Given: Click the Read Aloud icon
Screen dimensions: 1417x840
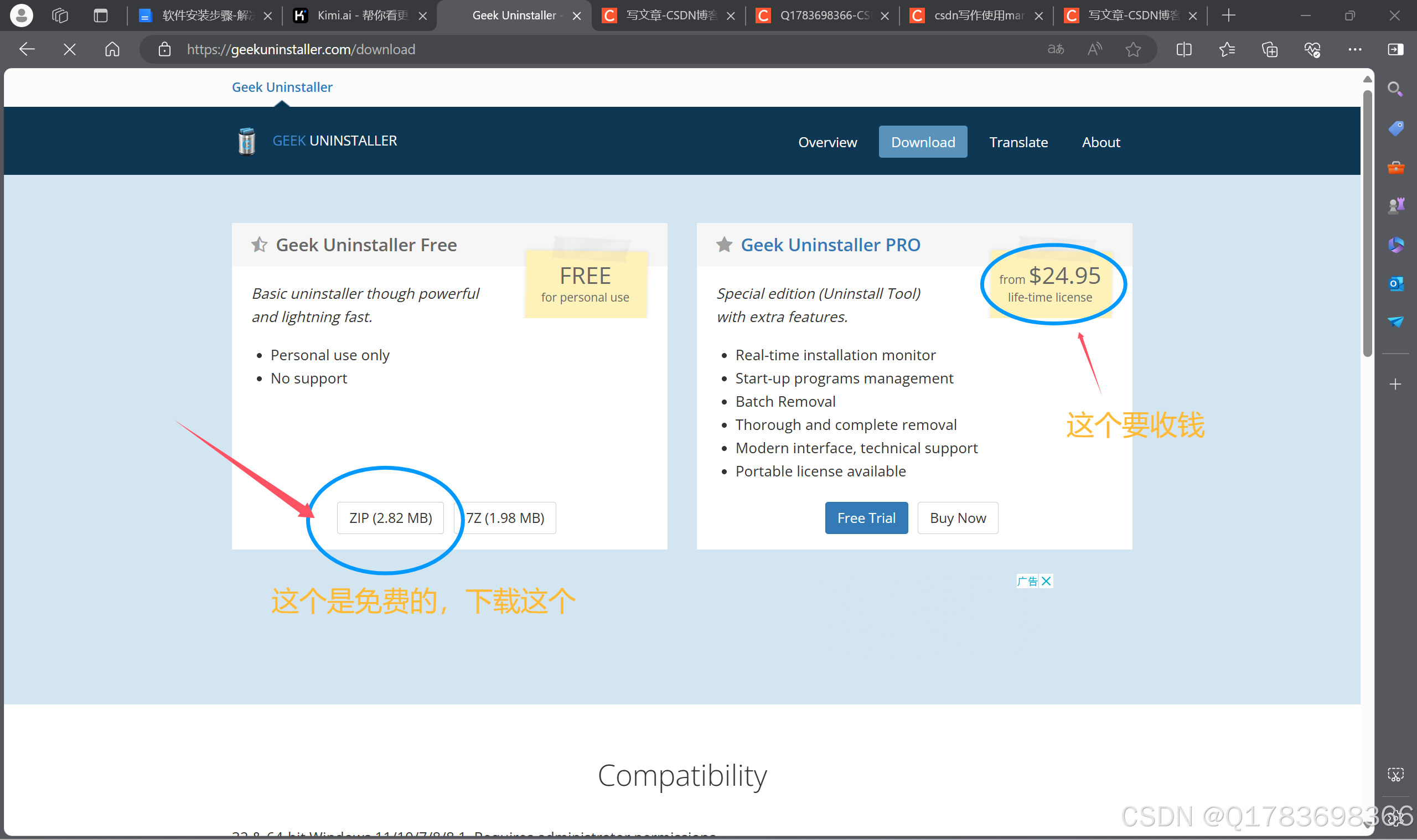Looking at the screenshot, I should (1094, 49).
